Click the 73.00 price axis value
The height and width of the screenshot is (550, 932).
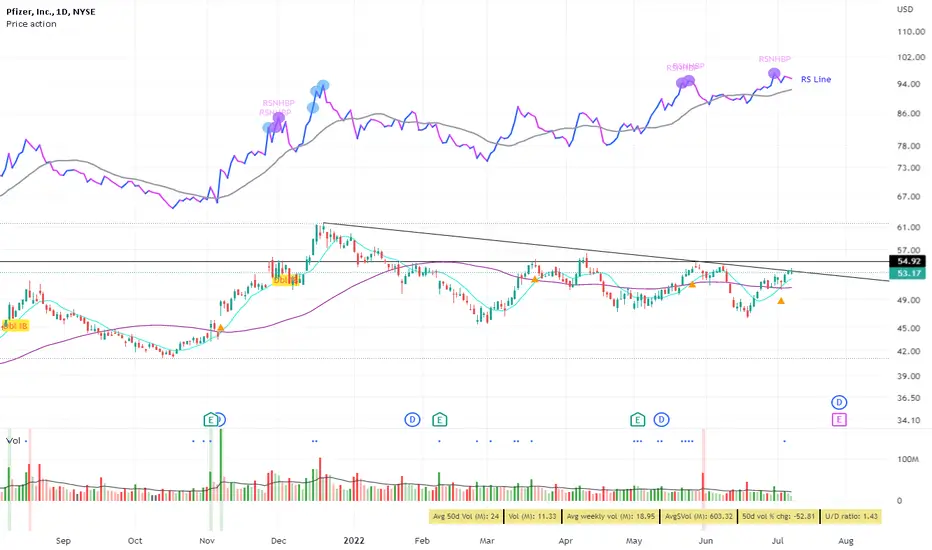[909, 168]
